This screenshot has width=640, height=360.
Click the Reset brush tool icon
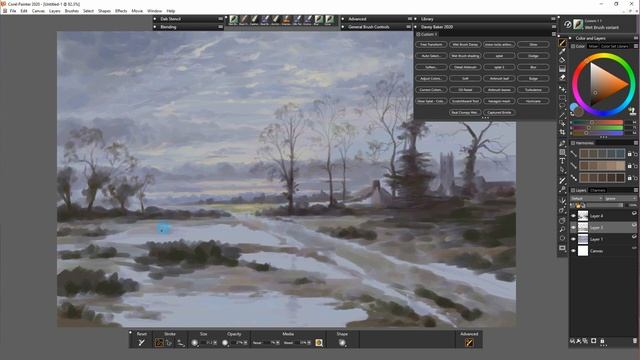[x=141, y=343]
